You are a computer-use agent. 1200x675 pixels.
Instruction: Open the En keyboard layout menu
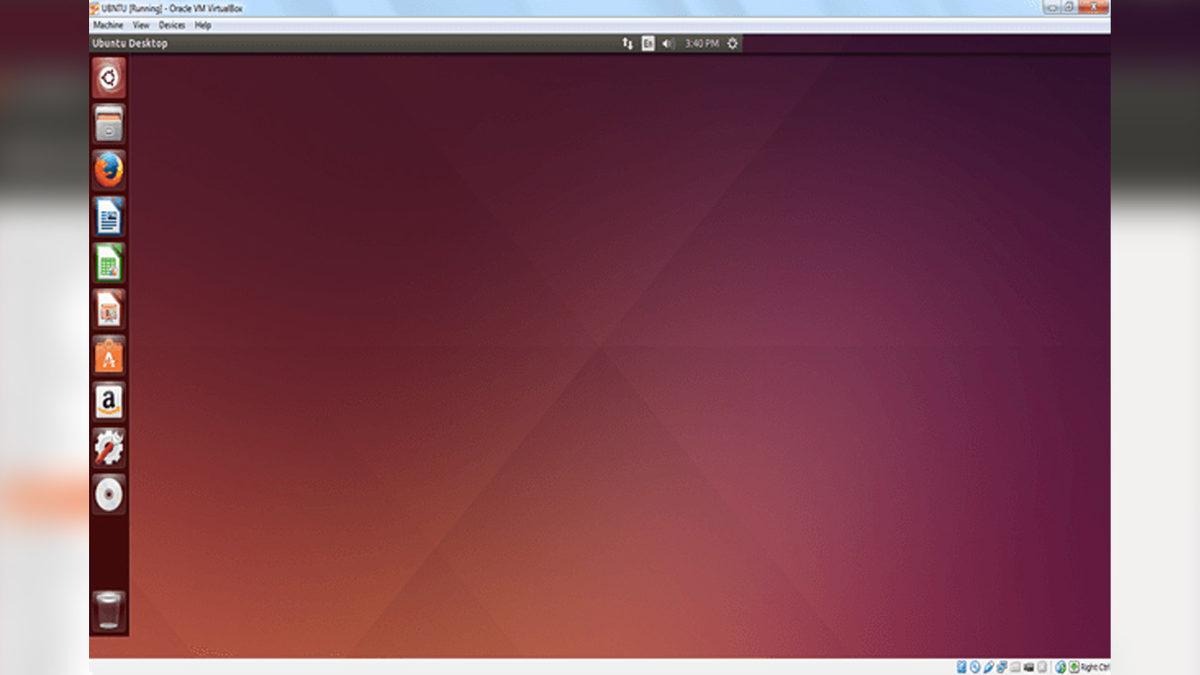point(646,43)
